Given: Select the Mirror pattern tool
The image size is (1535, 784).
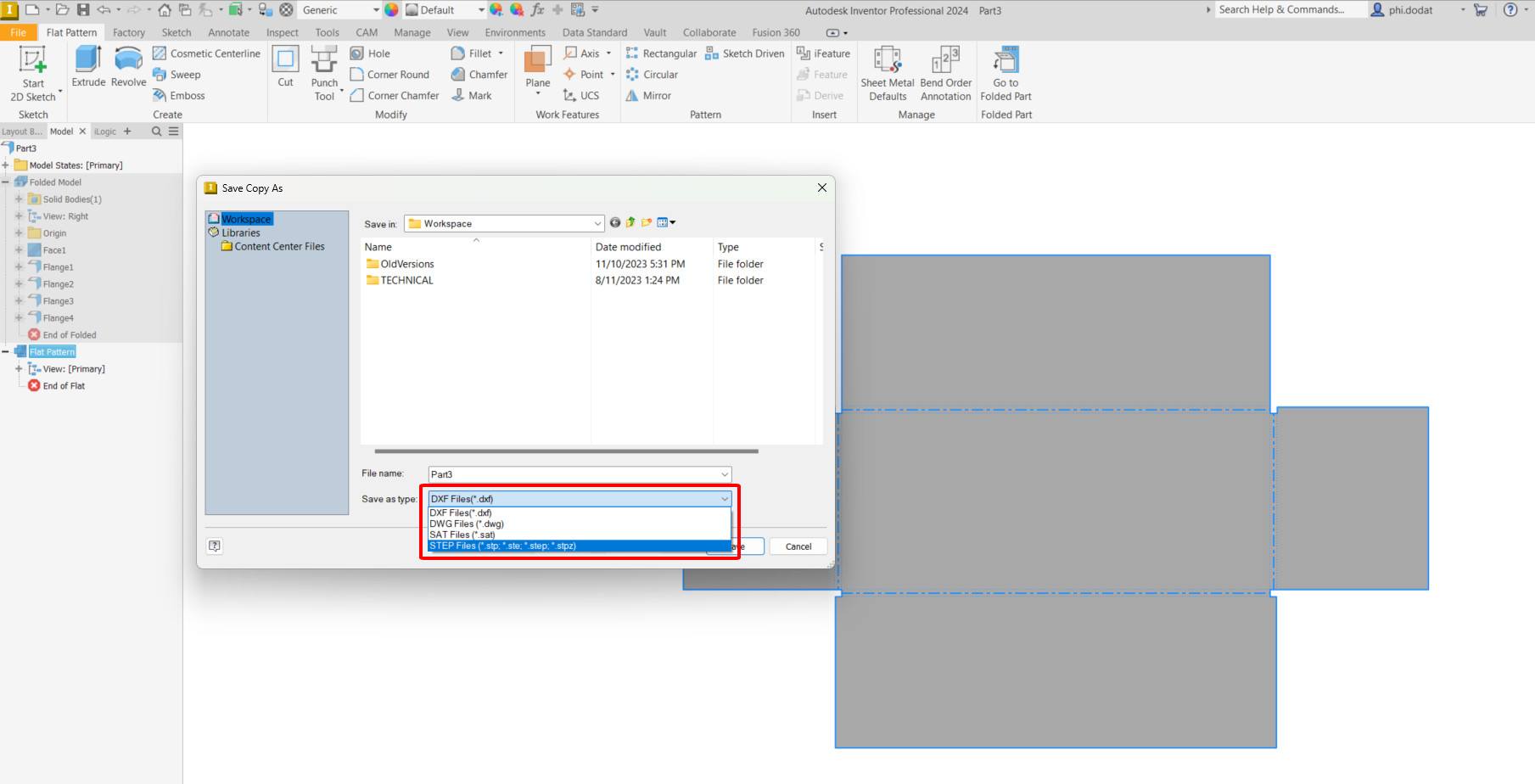Looking at the screenshot, I should pos(648,96).
